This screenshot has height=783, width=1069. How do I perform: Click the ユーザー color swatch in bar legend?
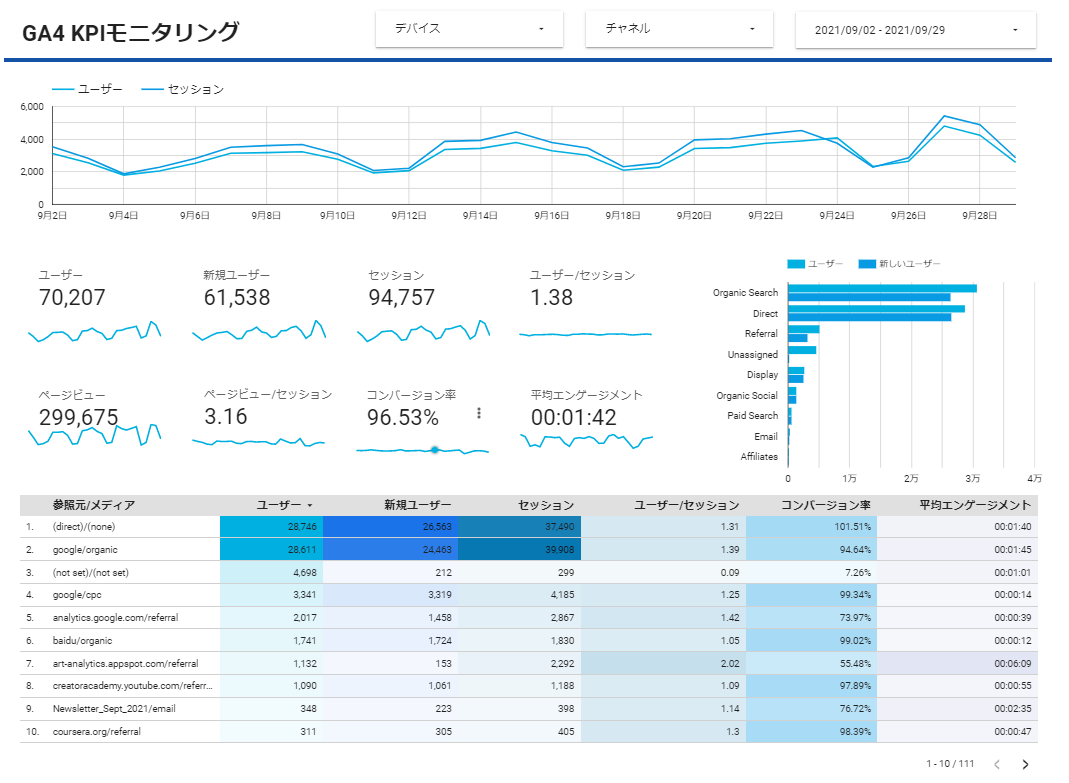(796, 264)
